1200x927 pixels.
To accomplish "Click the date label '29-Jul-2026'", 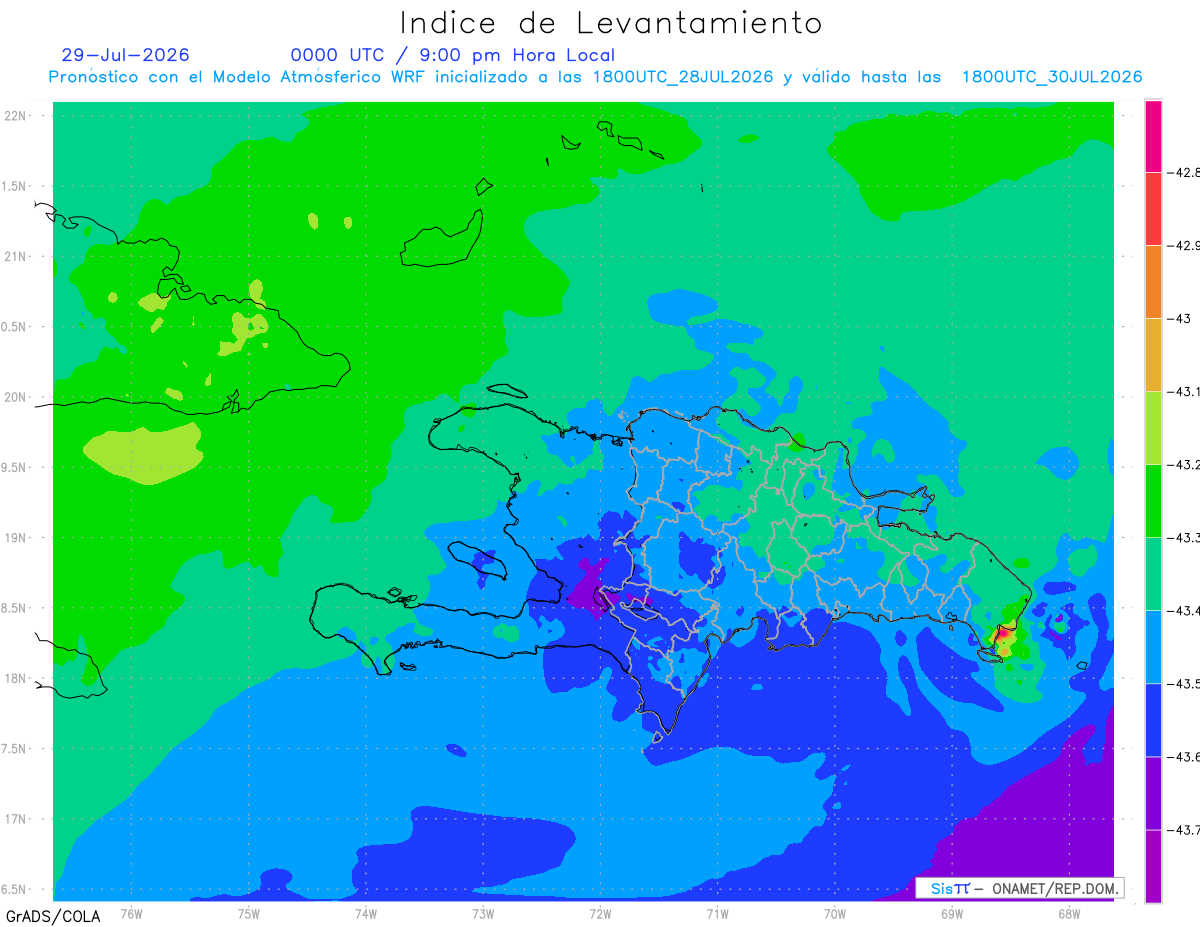I will [x=125, y=55].
